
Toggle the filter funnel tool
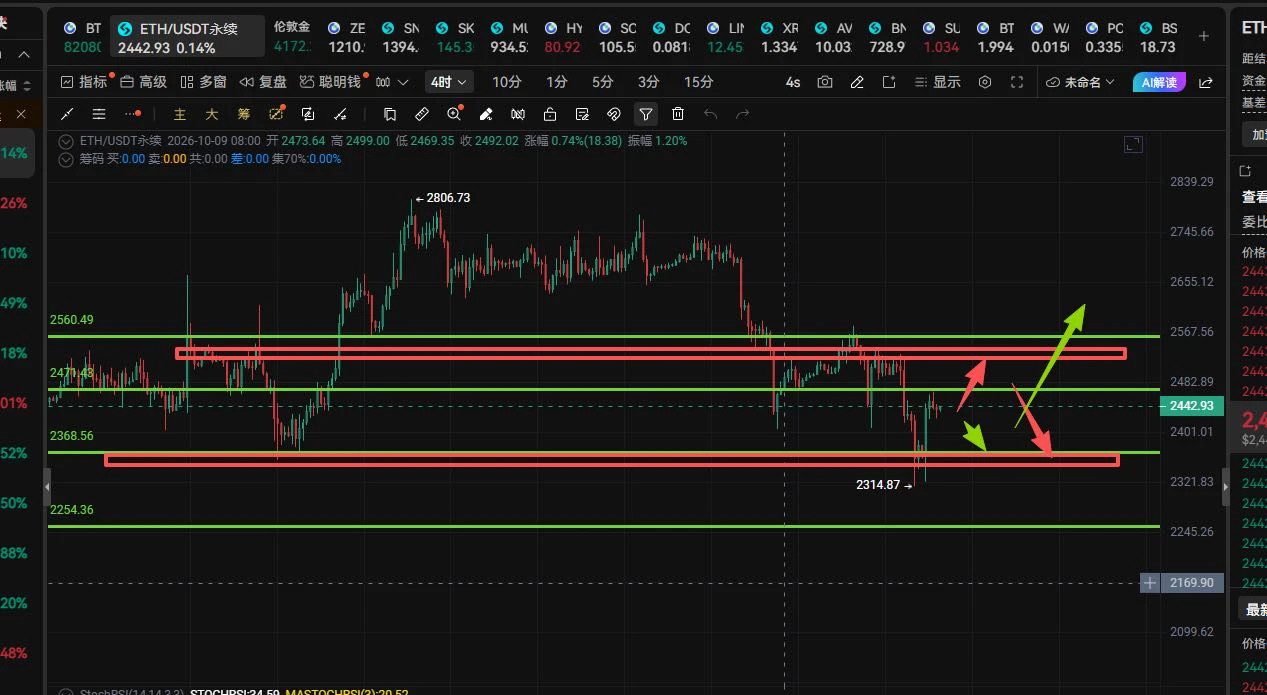click(x=646, y=114)
